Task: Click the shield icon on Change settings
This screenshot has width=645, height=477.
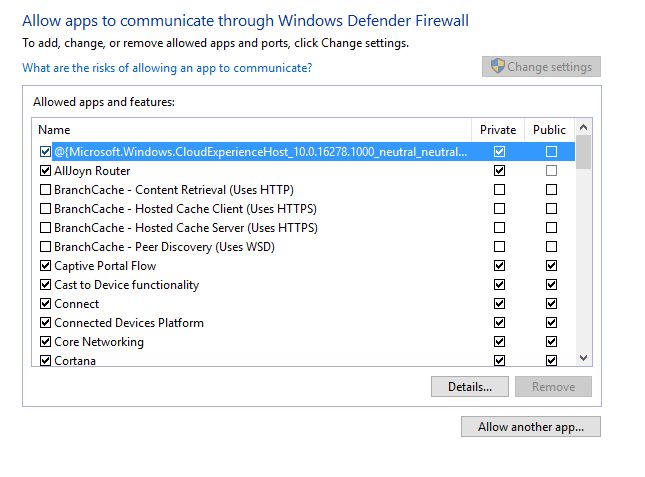Action: (x=498, y=66)
